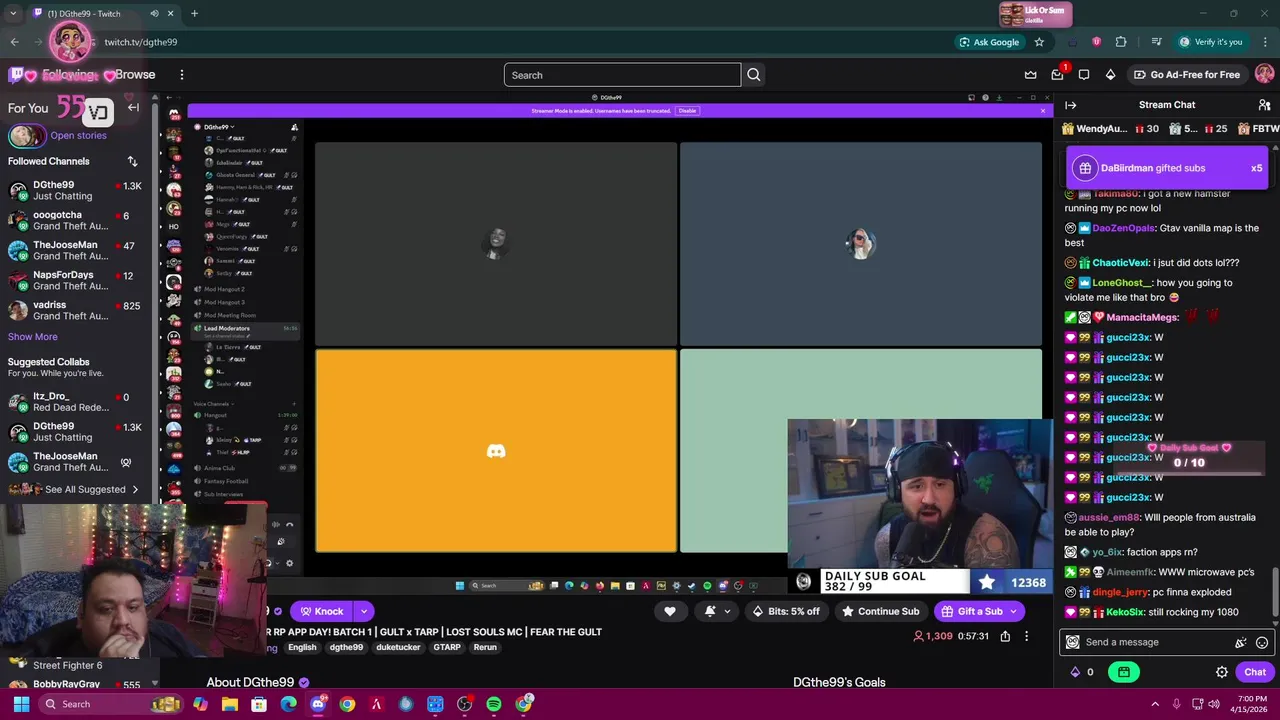Click Go Ad-Free for Free button

(x=1186, y=75)
